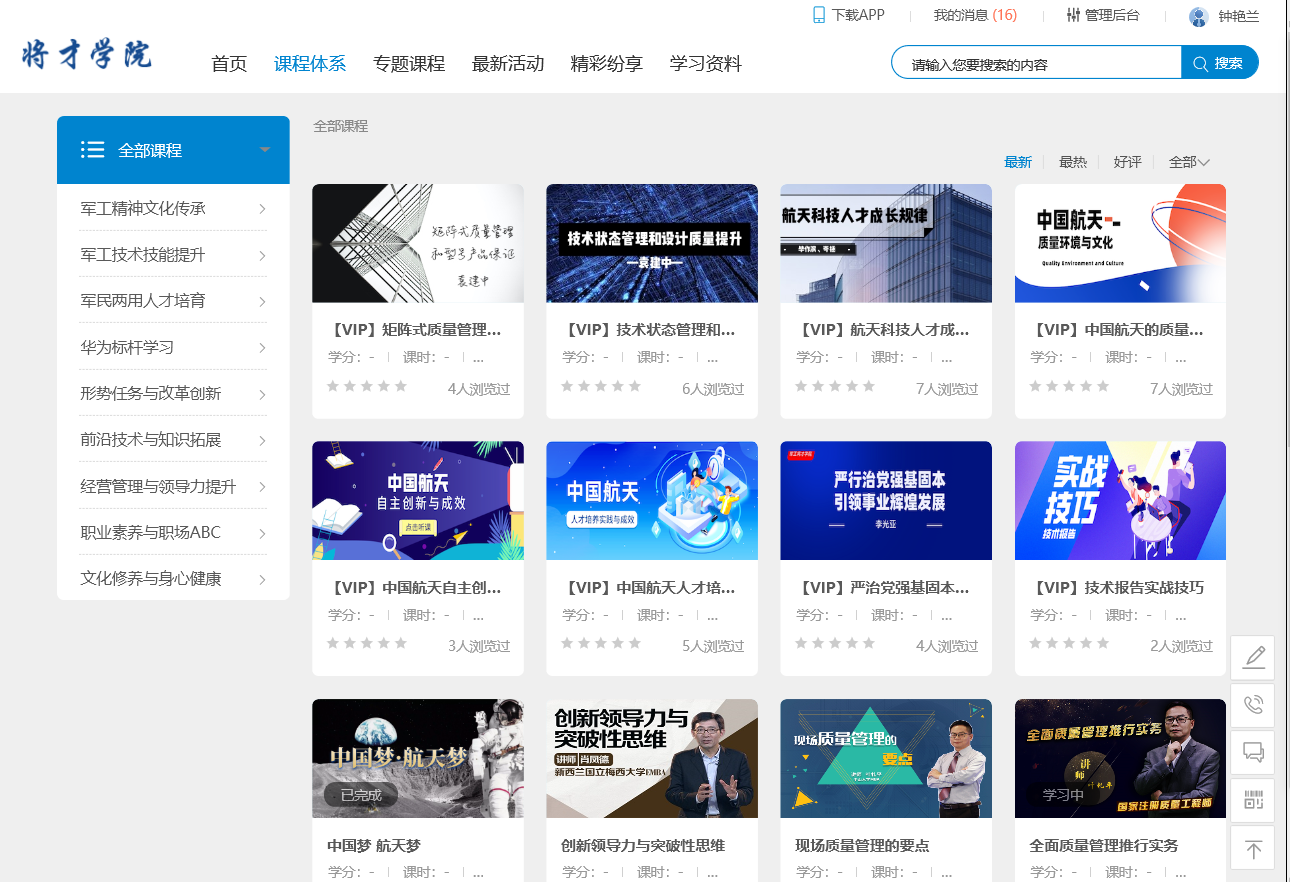Click title 全面质量管理推行实务
This screenshot has height=882, width=1290.
click(1104, 846)
